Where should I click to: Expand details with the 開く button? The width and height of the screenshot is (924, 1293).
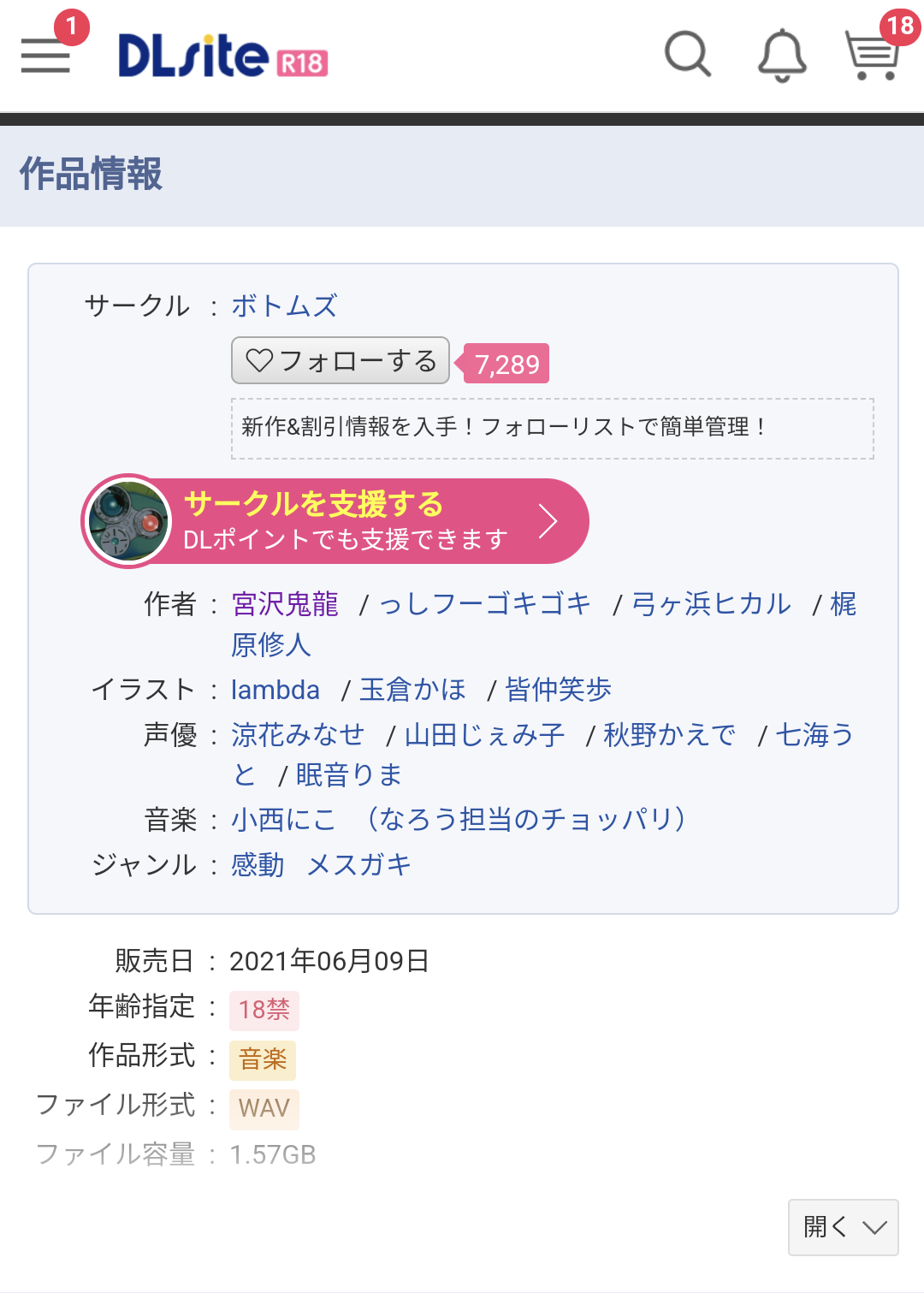843,1227
